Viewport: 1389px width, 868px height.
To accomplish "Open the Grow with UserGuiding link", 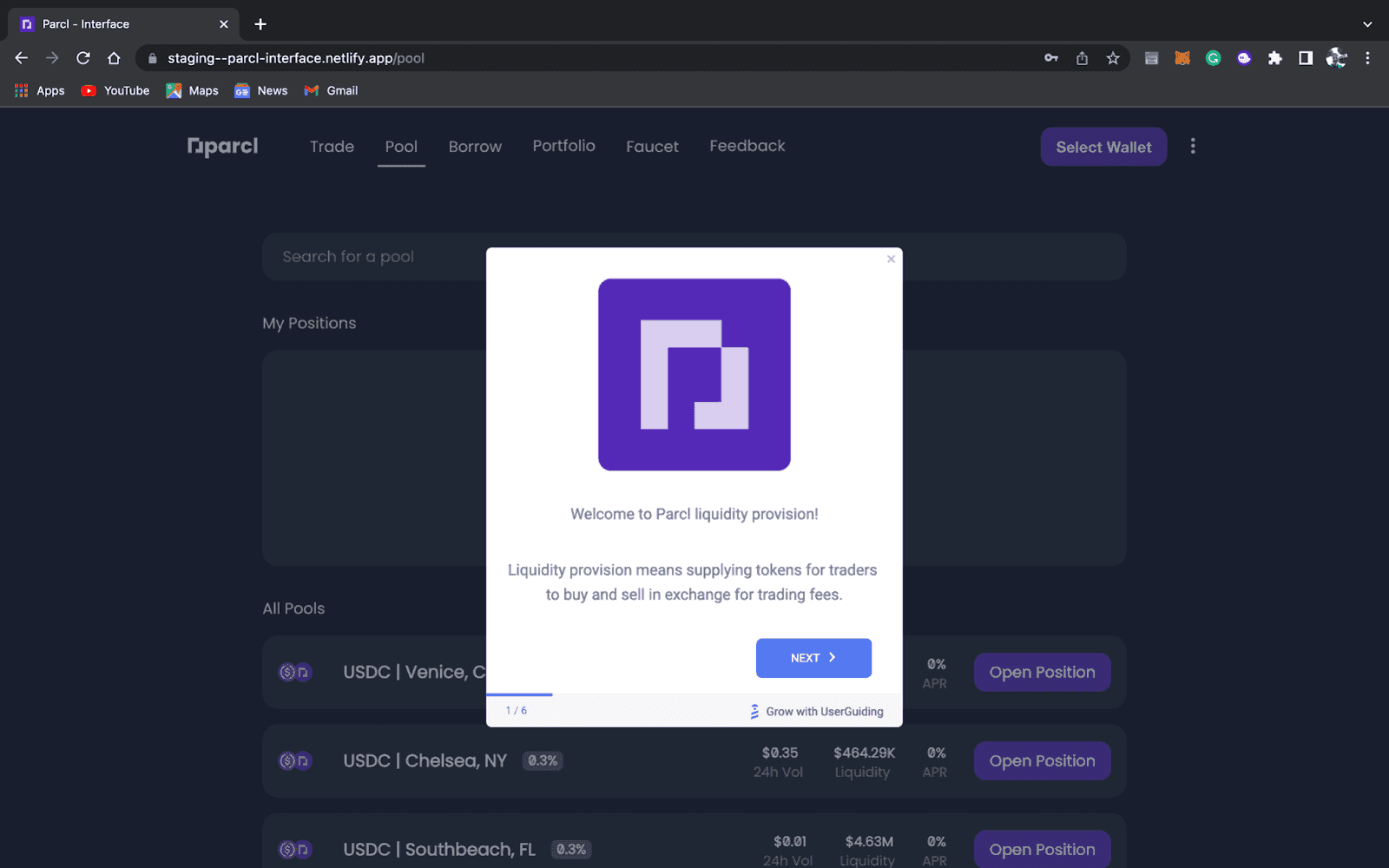I will coord(817,711).
